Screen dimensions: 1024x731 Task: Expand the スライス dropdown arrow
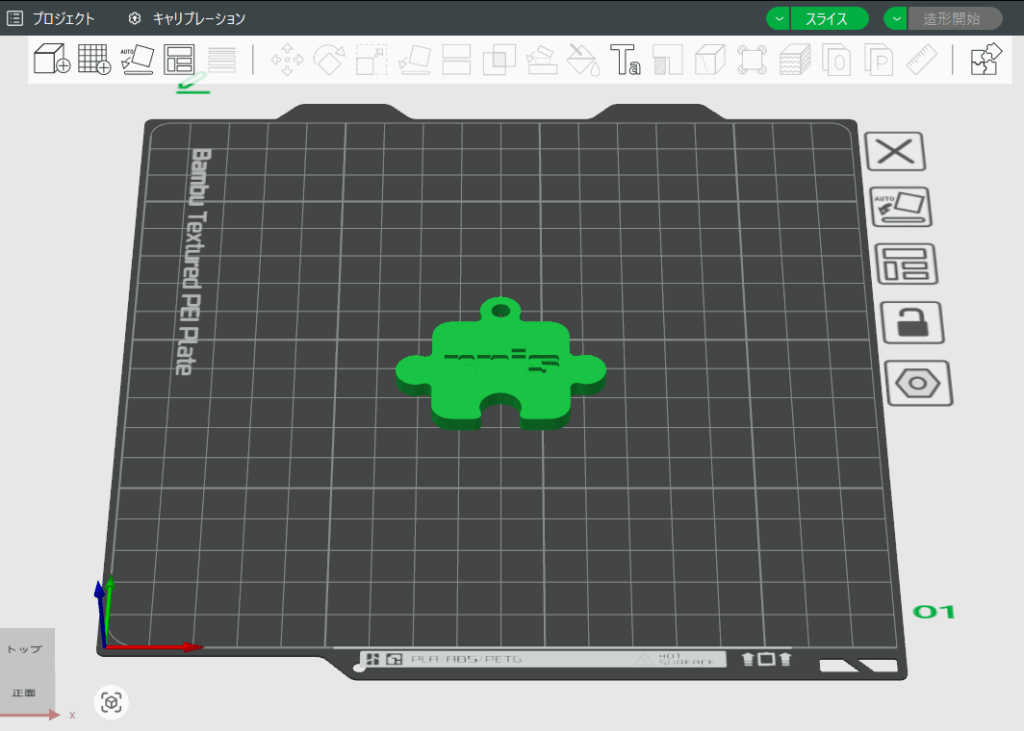tap(778, 19)
